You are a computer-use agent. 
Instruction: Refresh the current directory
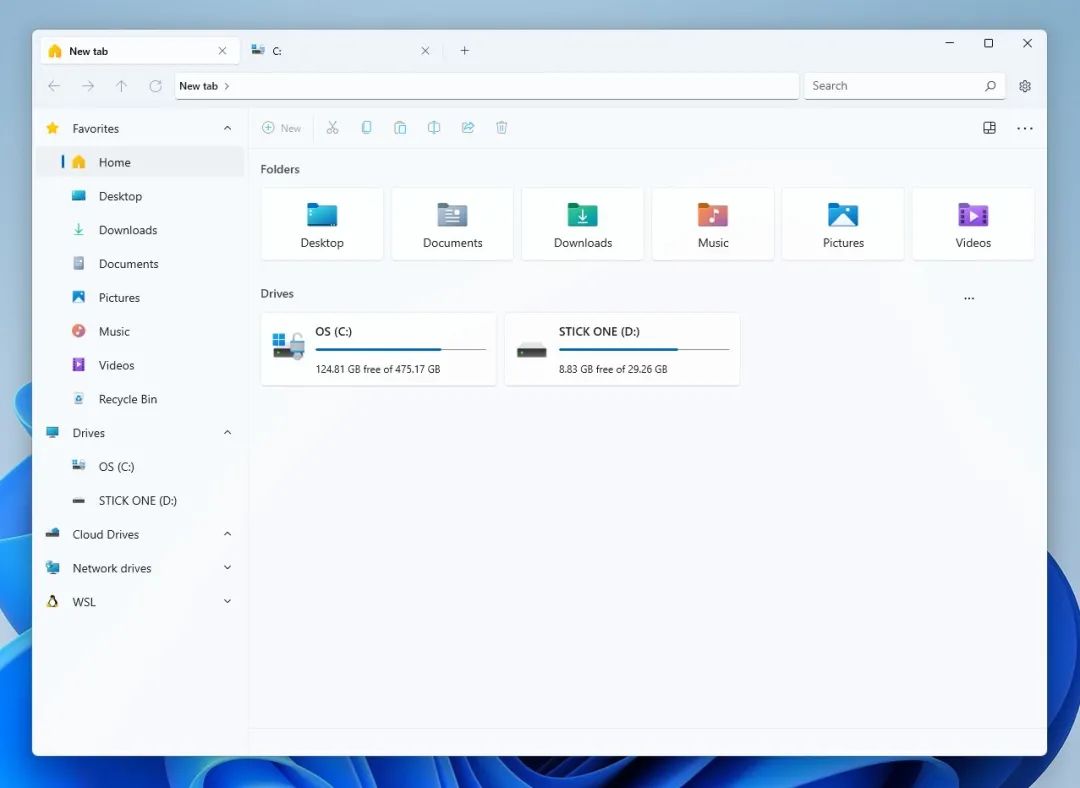[155, 86]
